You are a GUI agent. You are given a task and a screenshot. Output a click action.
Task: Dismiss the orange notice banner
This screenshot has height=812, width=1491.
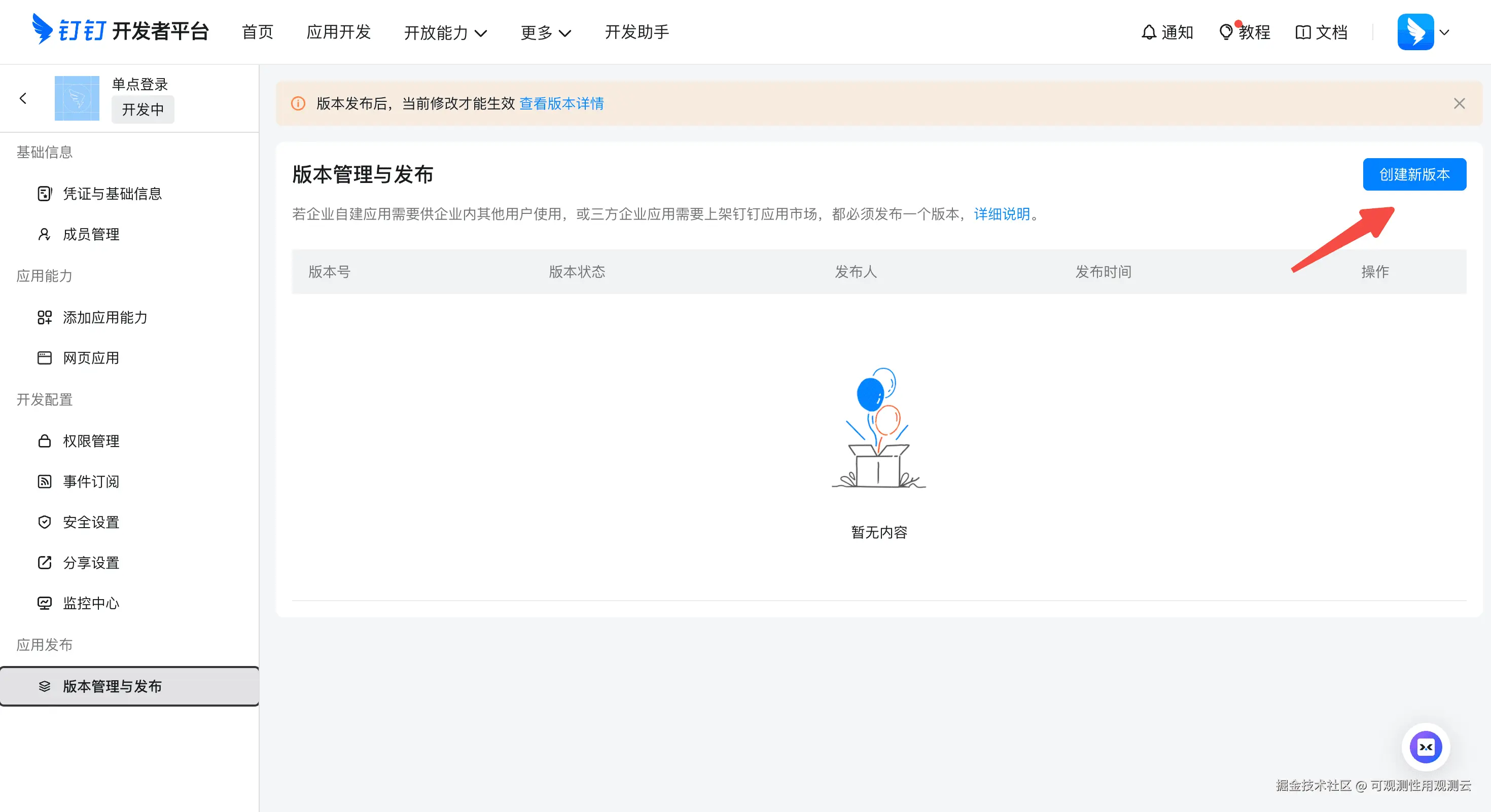coord(1459,103)
